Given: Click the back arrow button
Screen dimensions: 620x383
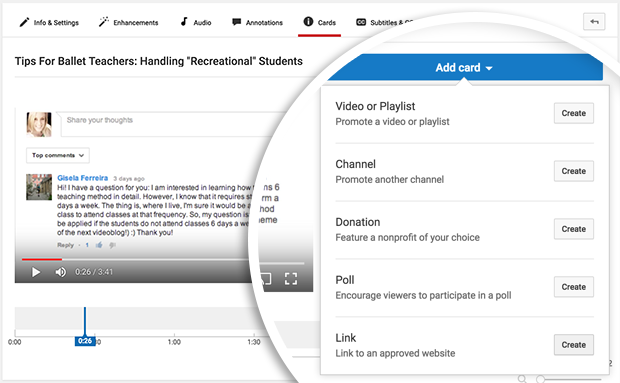Looking at the screenshot, I should tap(594, 22).
